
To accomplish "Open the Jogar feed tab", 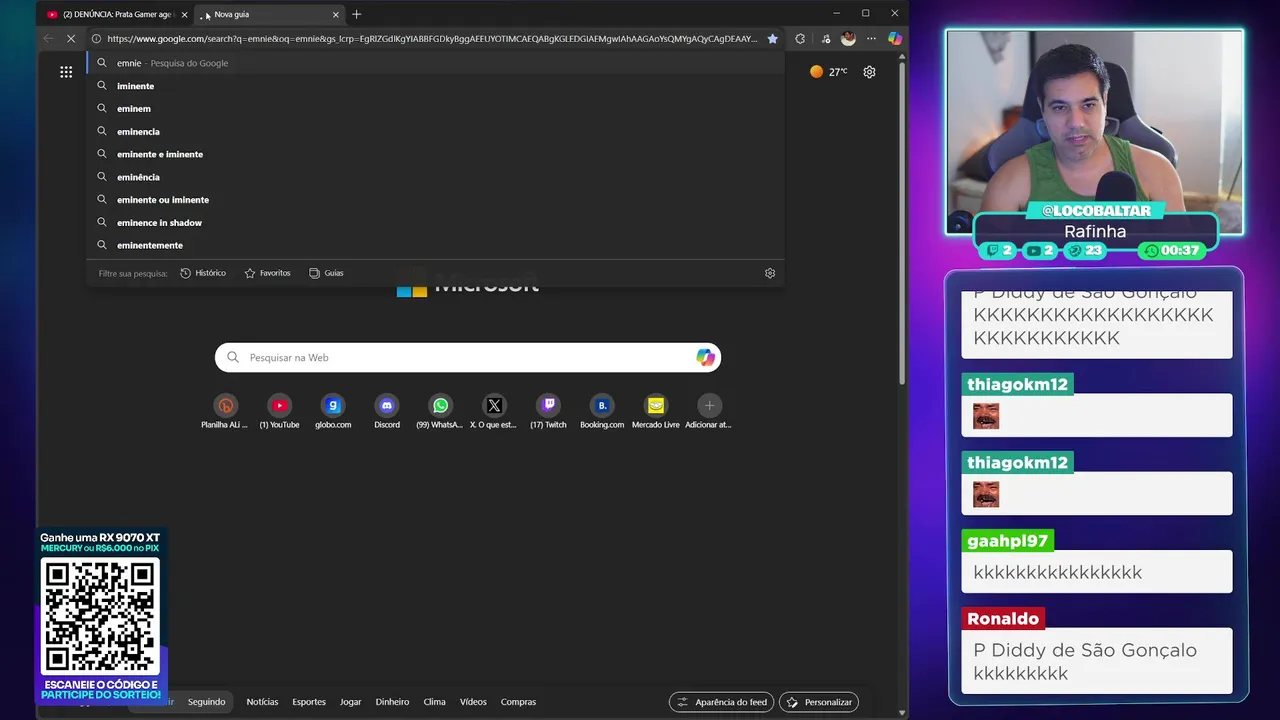I will [350, 702].
